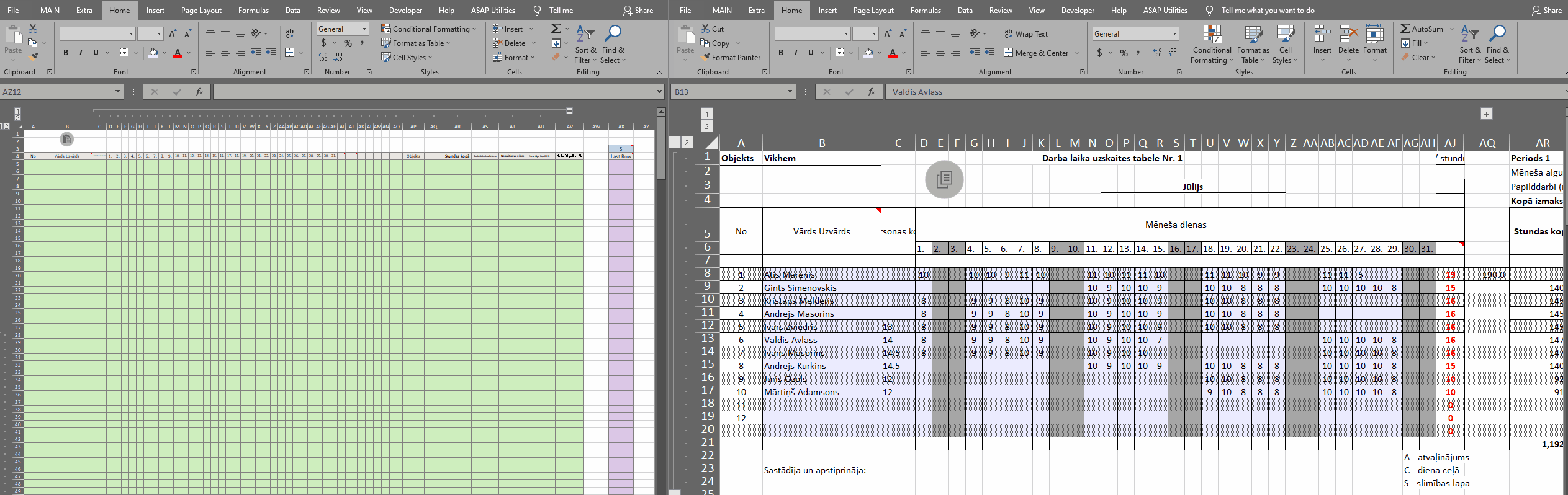Open the File menu in right window
Image resolution: width=1568 pixels, height=495 pixels.
(x=685, y=11)
